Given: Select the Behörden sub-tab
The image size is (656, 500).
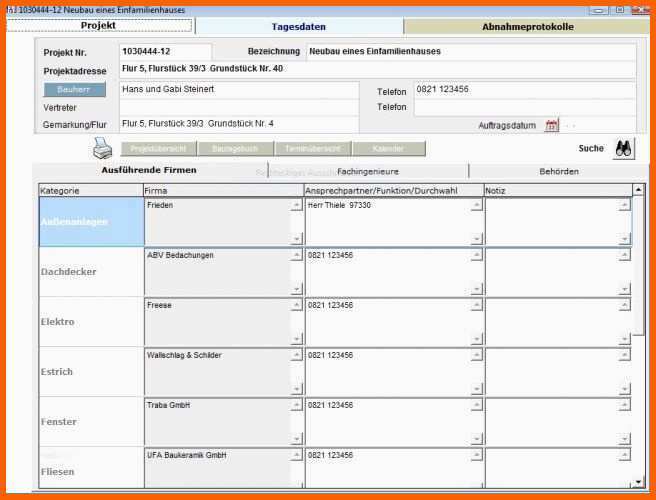Looking at the screenshot, I should tap(559, 172).
